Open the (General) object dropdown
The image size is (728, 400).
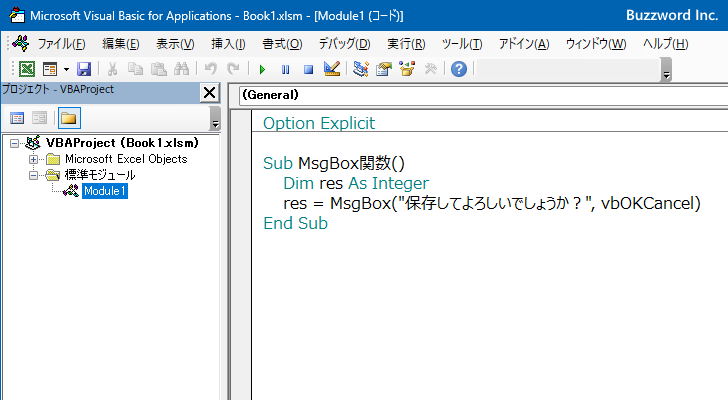[483, 95]
